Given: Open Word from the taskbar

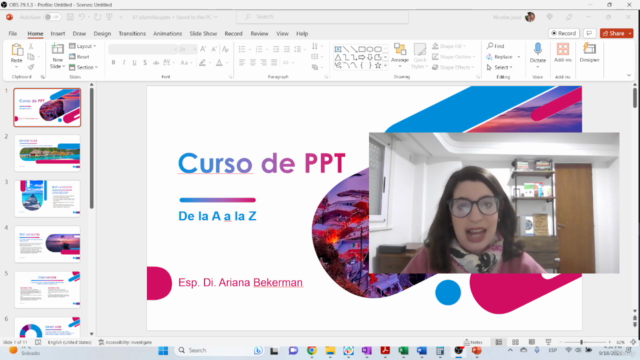Looking at the screenshot, I should tap(422, 351).
